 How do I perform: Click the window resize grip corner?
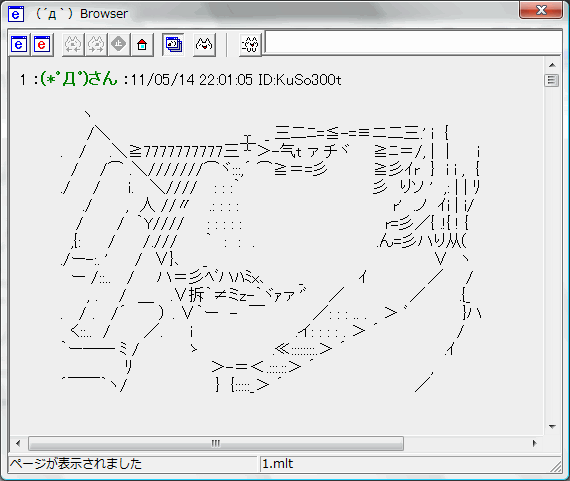pos(555,466)
